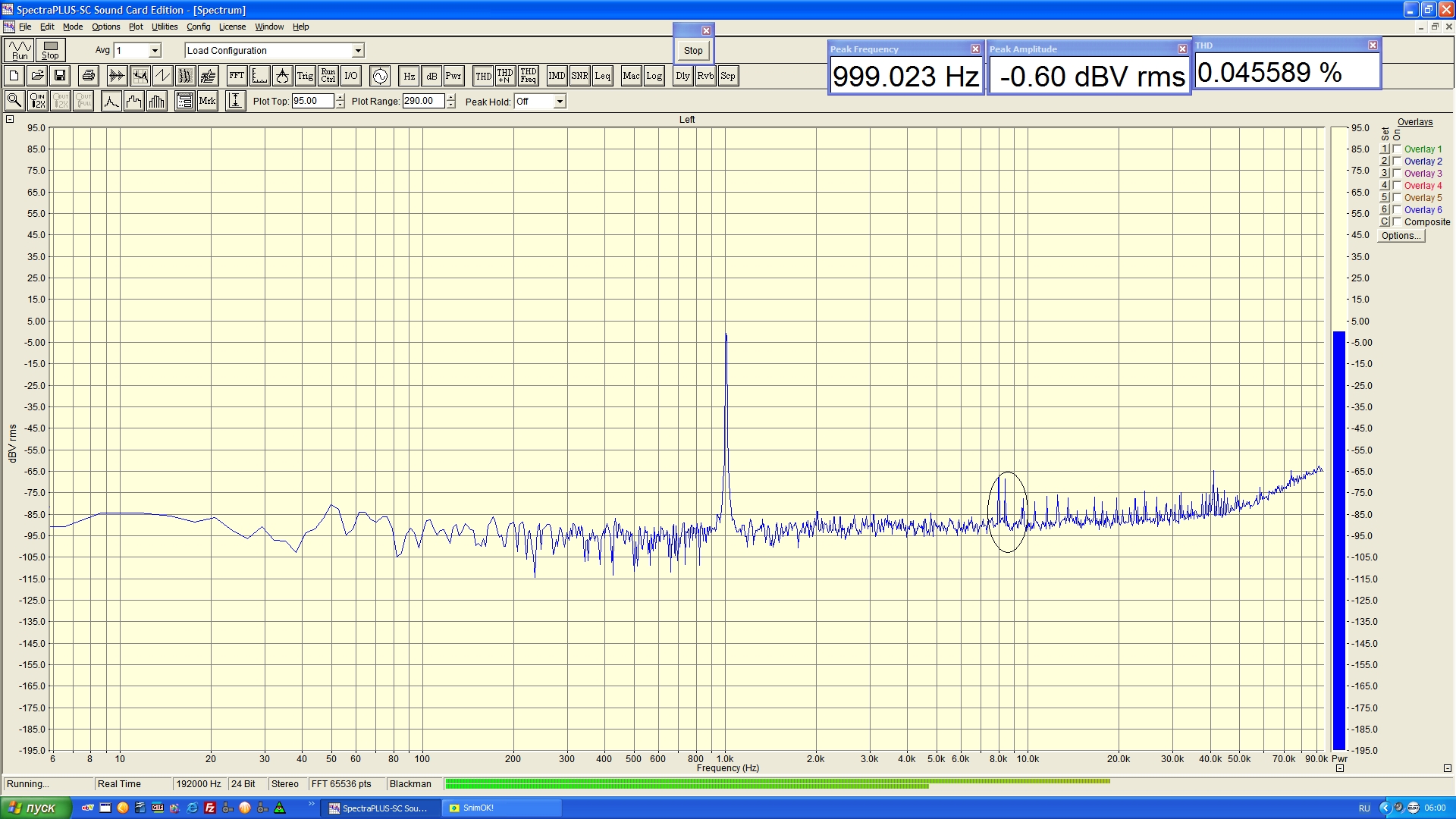Click the Save floppy disk icon
Screen dimensions: 1456x819
60,76
